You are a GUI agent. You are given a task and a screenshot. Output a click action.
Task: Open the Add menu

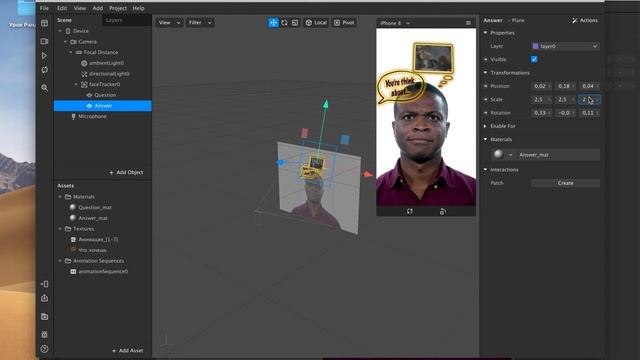click(x=98, y=8)
